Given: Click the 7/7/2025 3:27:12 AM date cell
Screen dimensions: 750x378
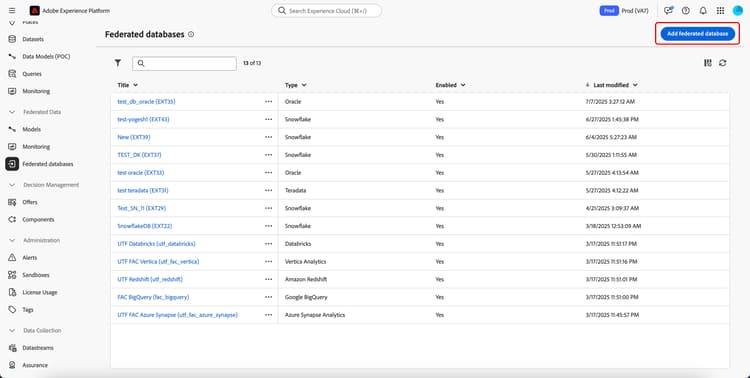Looking at the screenshot, I should 610,101.
